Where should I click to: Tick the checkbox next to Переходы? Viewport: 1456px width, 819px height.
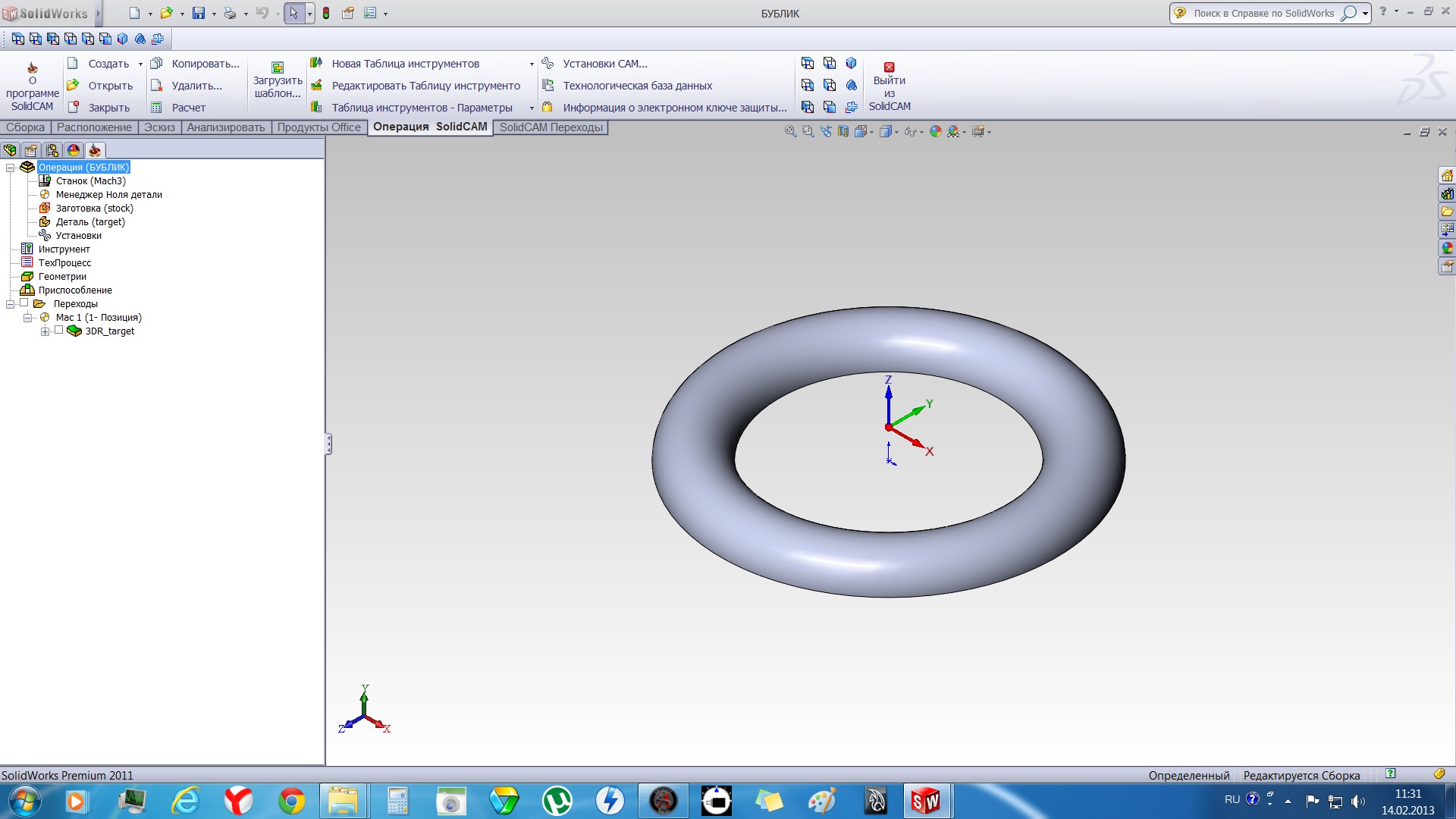[24, 303]
